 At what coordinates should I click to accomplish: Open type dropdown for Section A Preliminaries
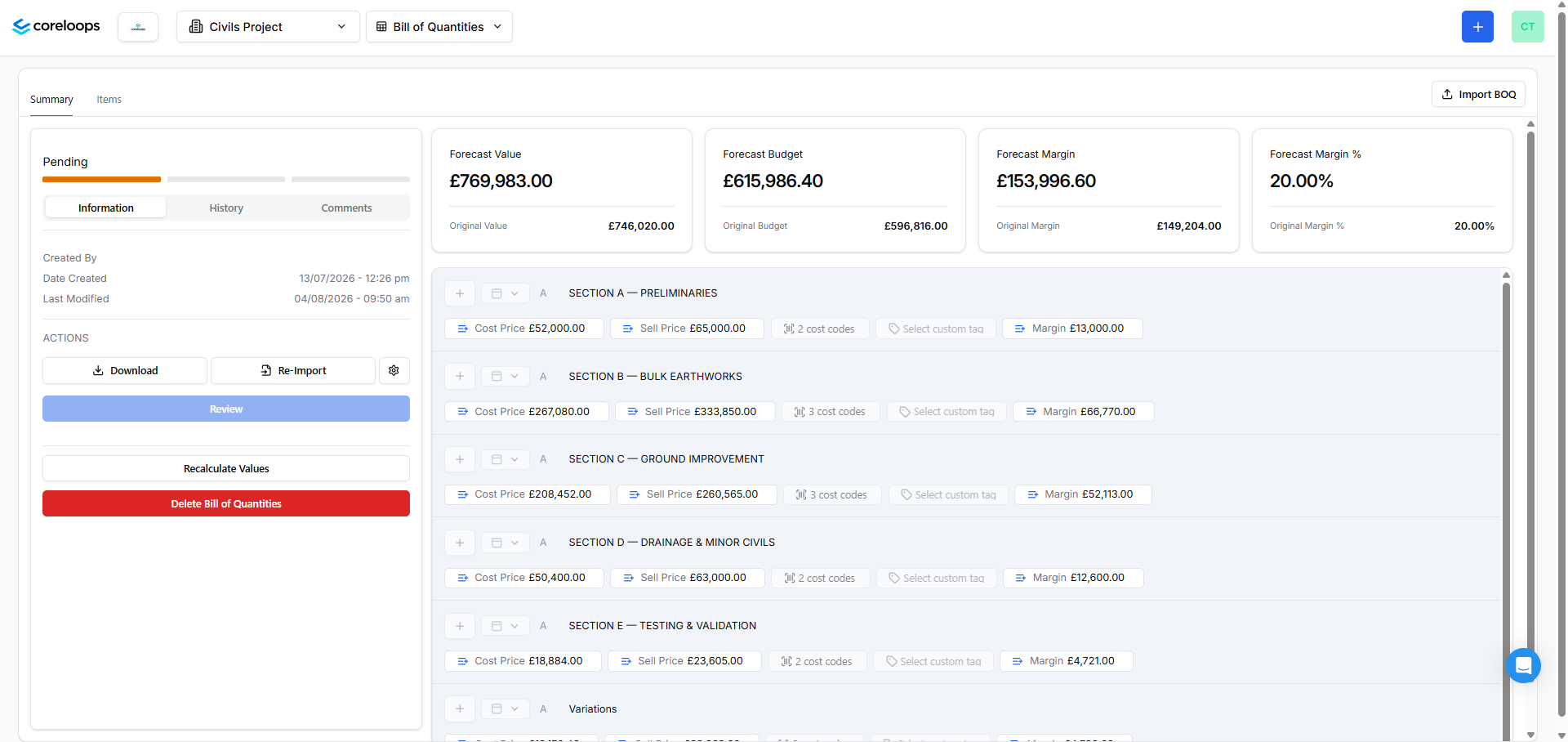[x=506, y=293]
